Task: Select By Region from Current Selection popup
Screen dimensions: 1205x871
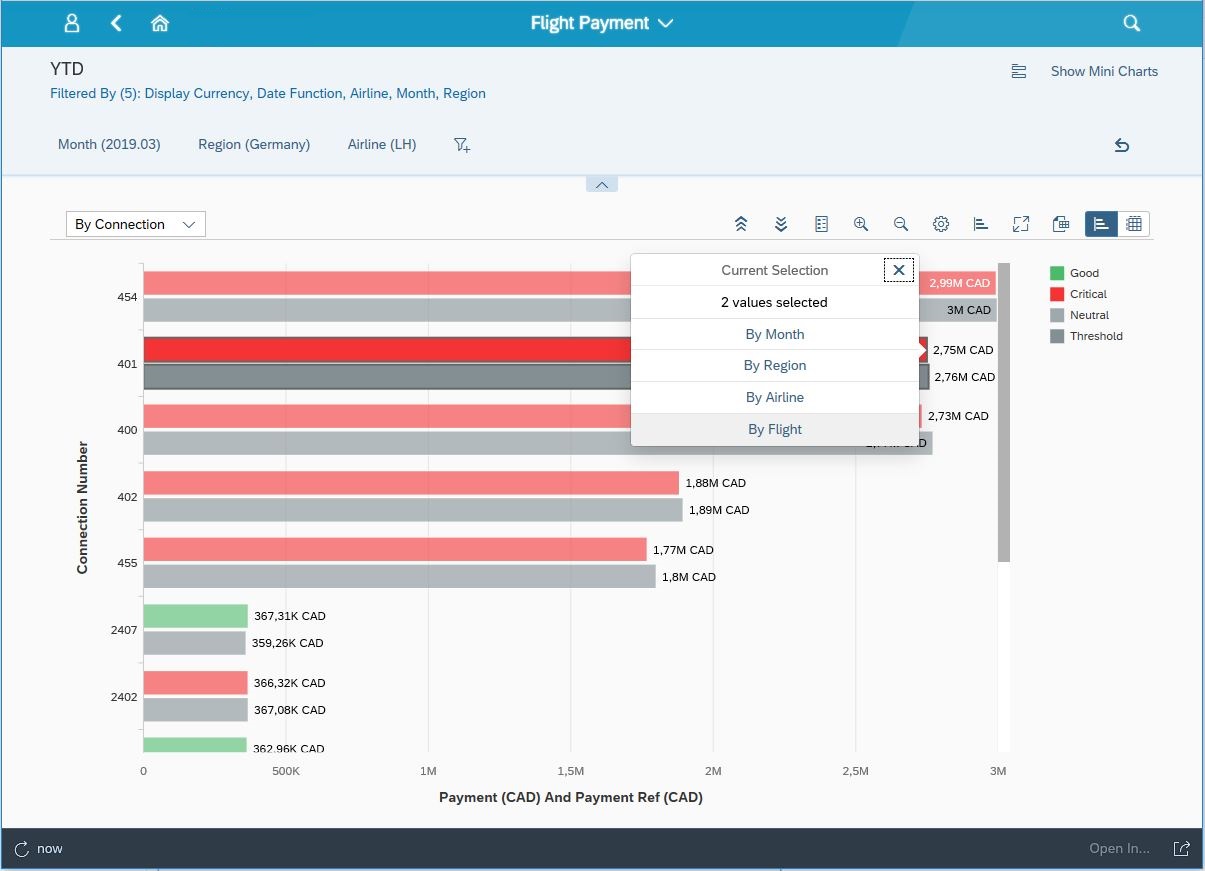Action: (775, 365)
